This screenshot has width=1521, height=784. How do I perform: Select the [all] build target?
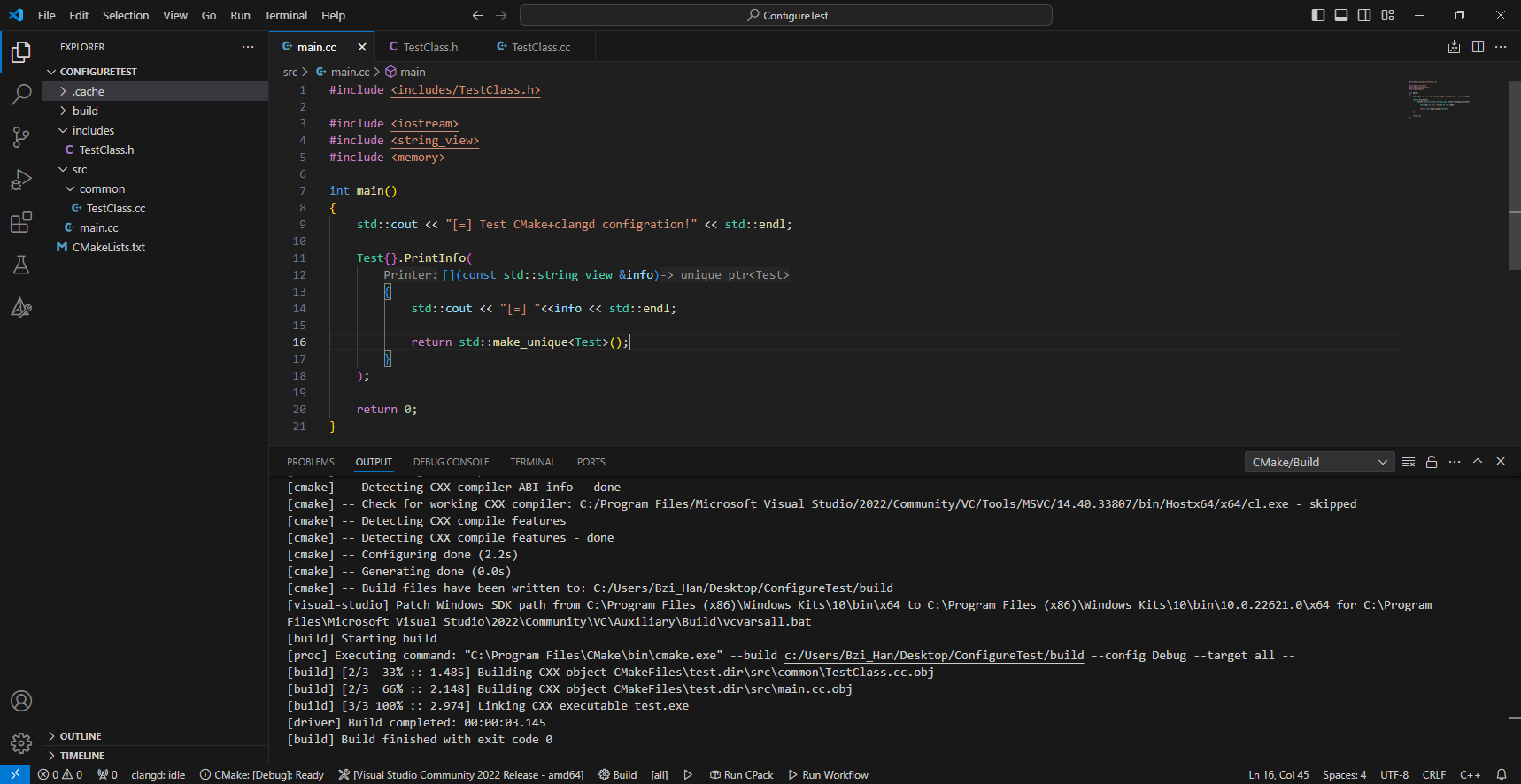(x=660, y=774)
